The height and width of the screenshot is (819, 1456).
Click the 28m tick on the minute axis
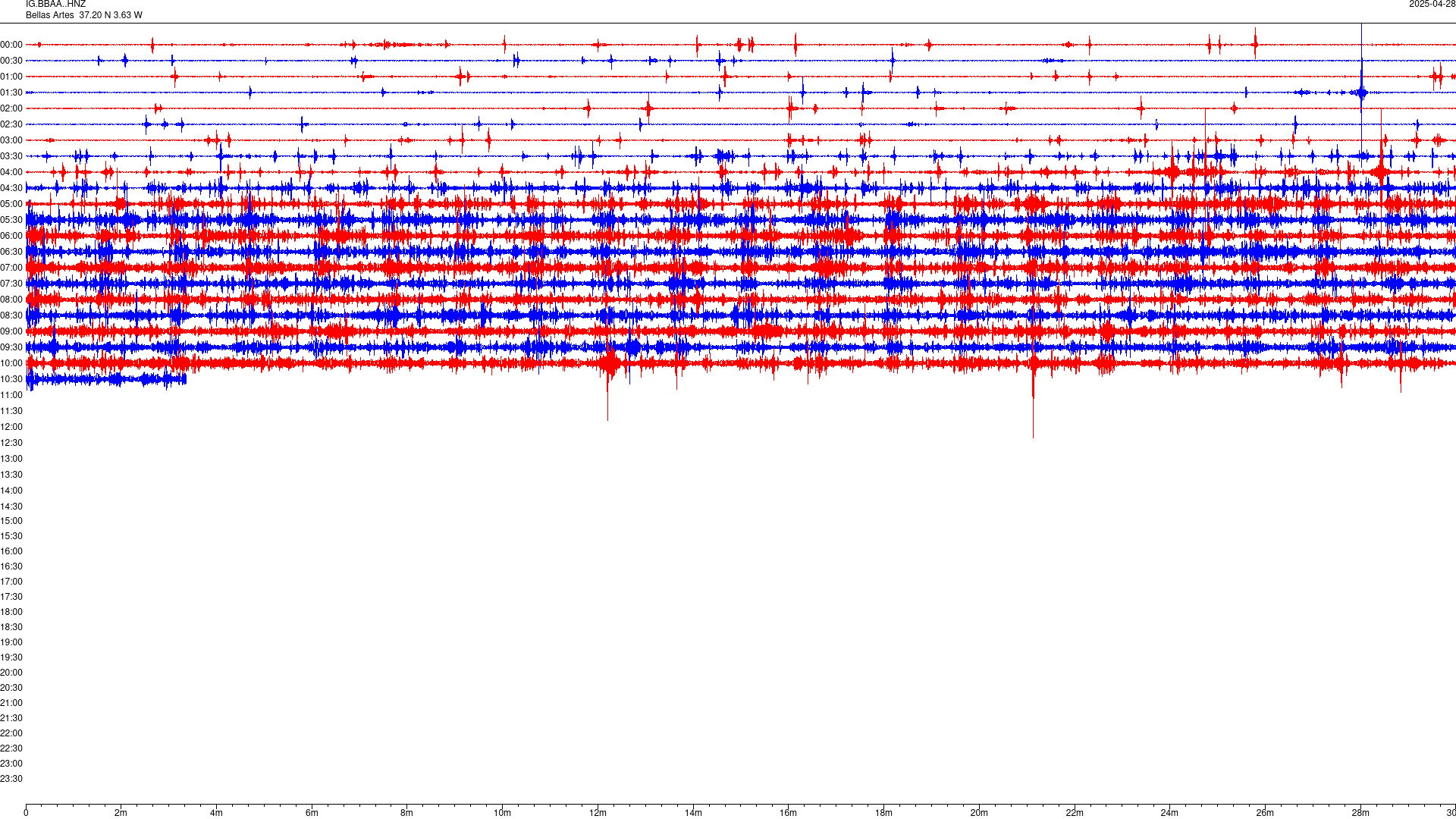[x=1360, y=813]
